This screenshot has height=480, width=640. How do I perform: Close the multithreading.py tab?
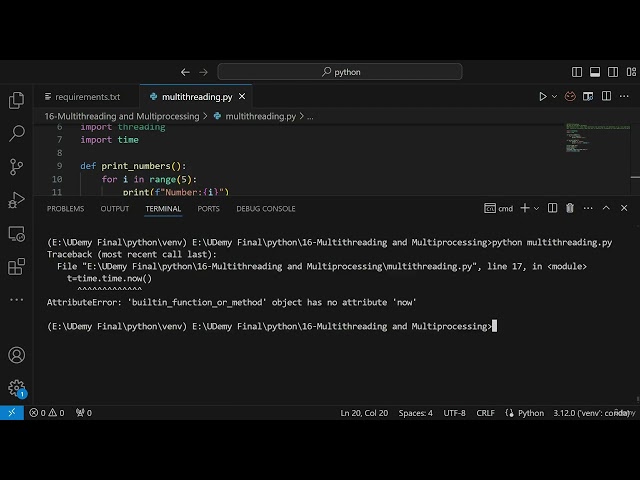242,96
